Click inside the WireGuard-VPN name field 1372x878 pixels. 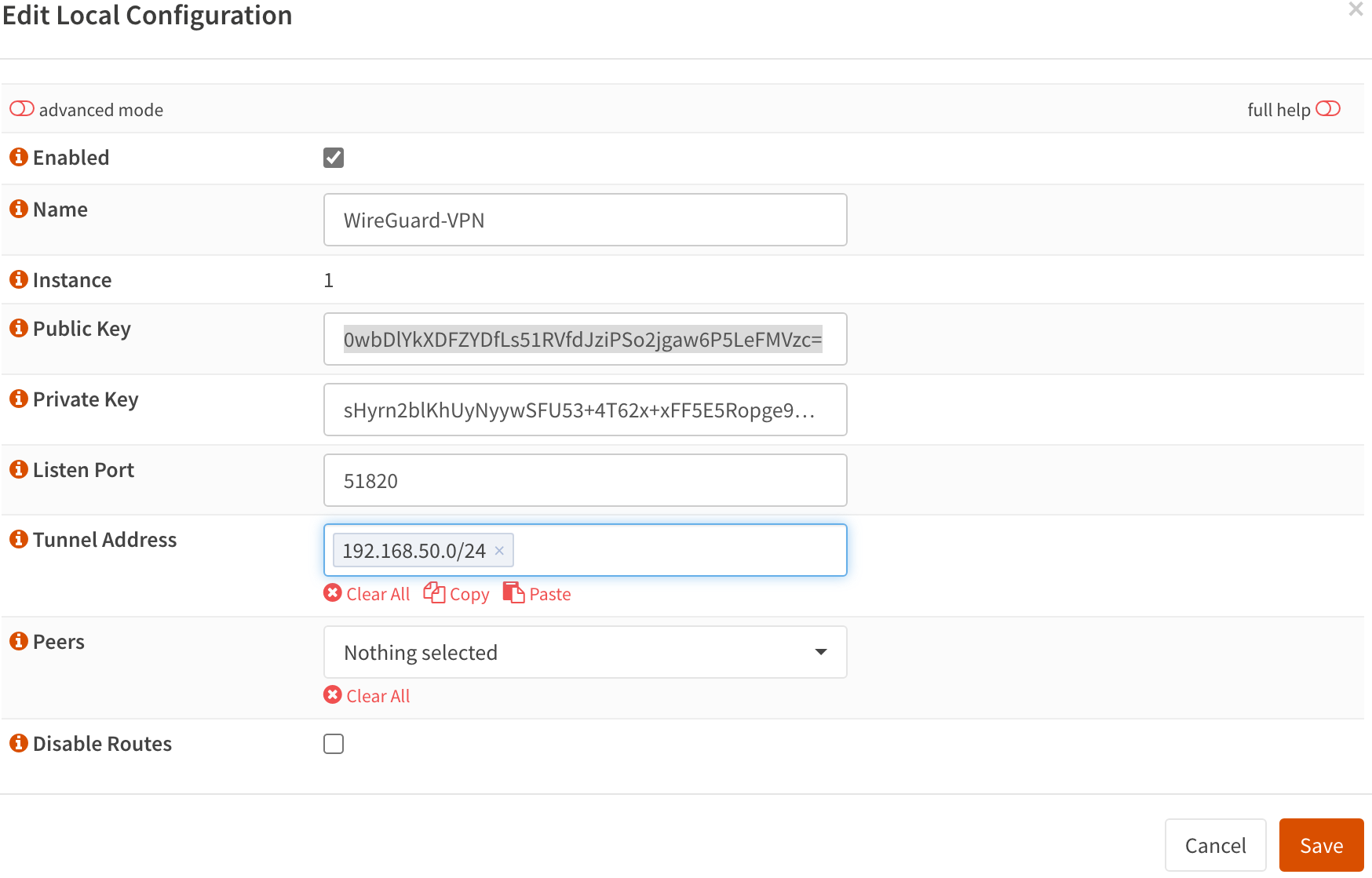click(x=585, y=220)
